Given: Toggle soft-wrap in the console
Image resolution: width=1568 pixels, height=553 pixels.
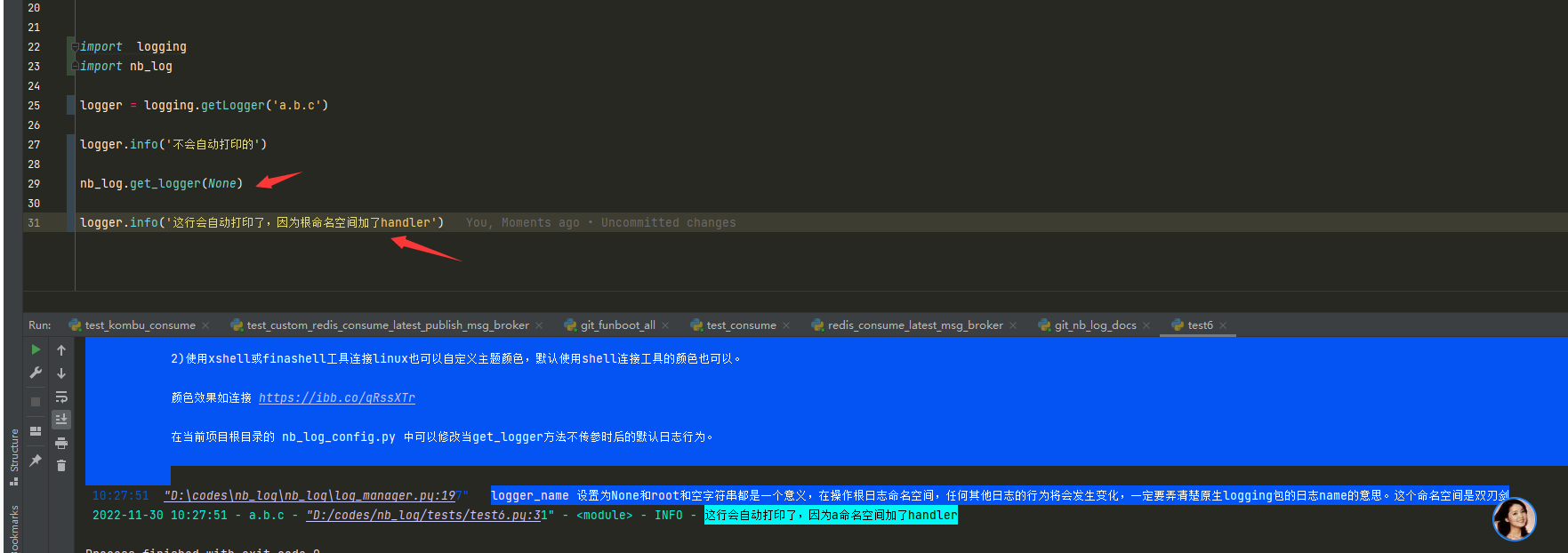Looking at the screenshot, I should pos(61,397).
